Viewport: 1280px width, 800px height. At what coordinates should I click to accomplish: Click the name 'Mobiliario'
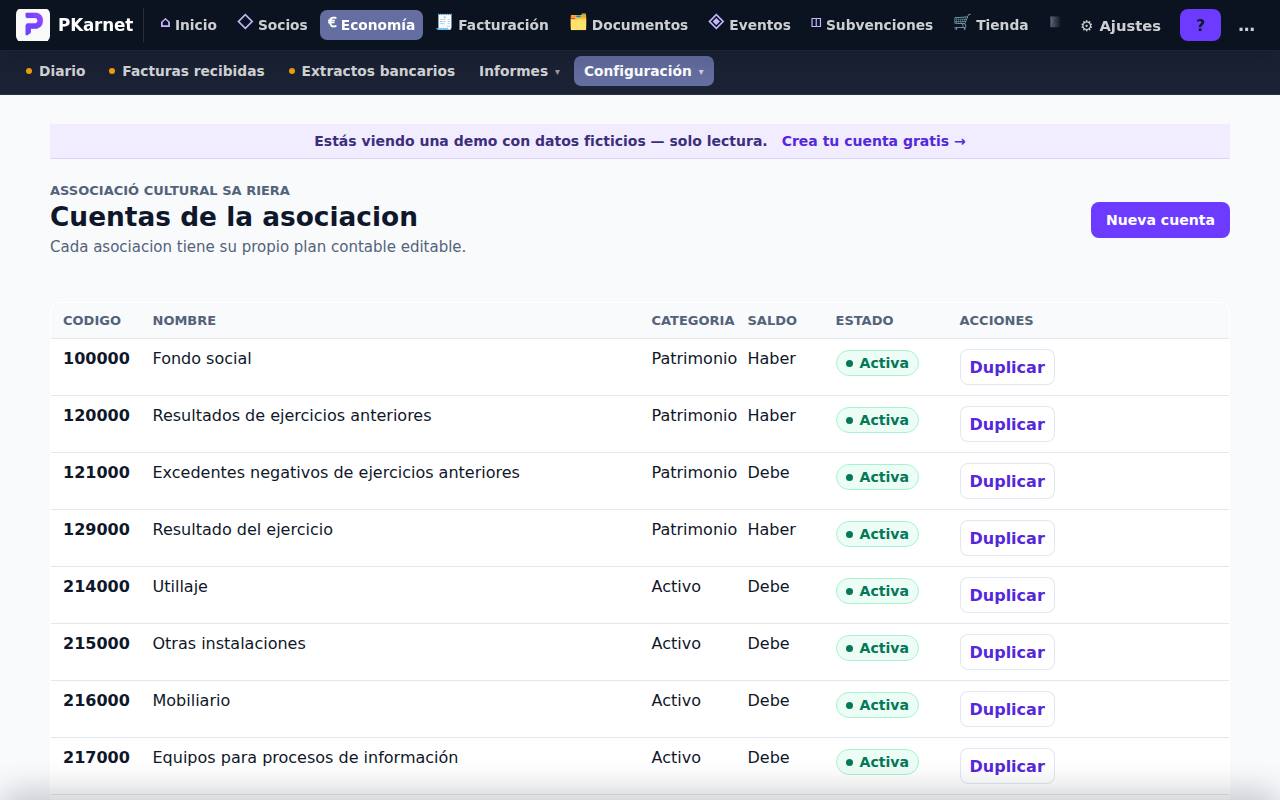click(x=191, y=700)
